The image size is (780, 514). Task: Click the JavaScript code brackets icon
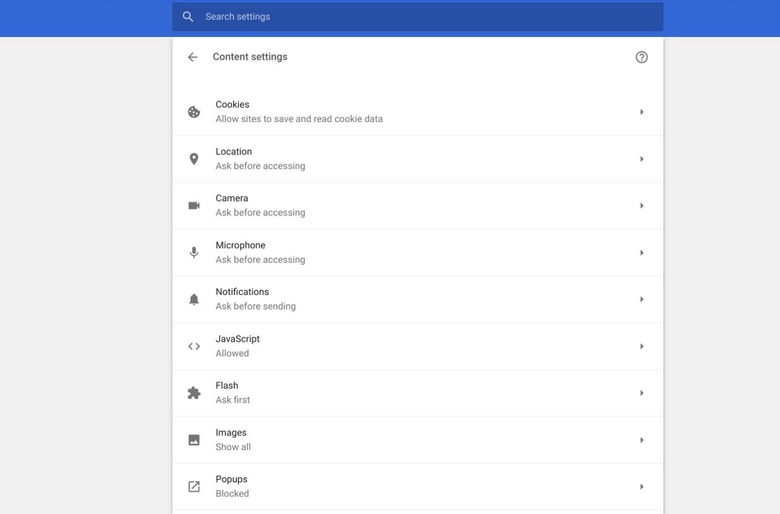(x=194, y=346)
